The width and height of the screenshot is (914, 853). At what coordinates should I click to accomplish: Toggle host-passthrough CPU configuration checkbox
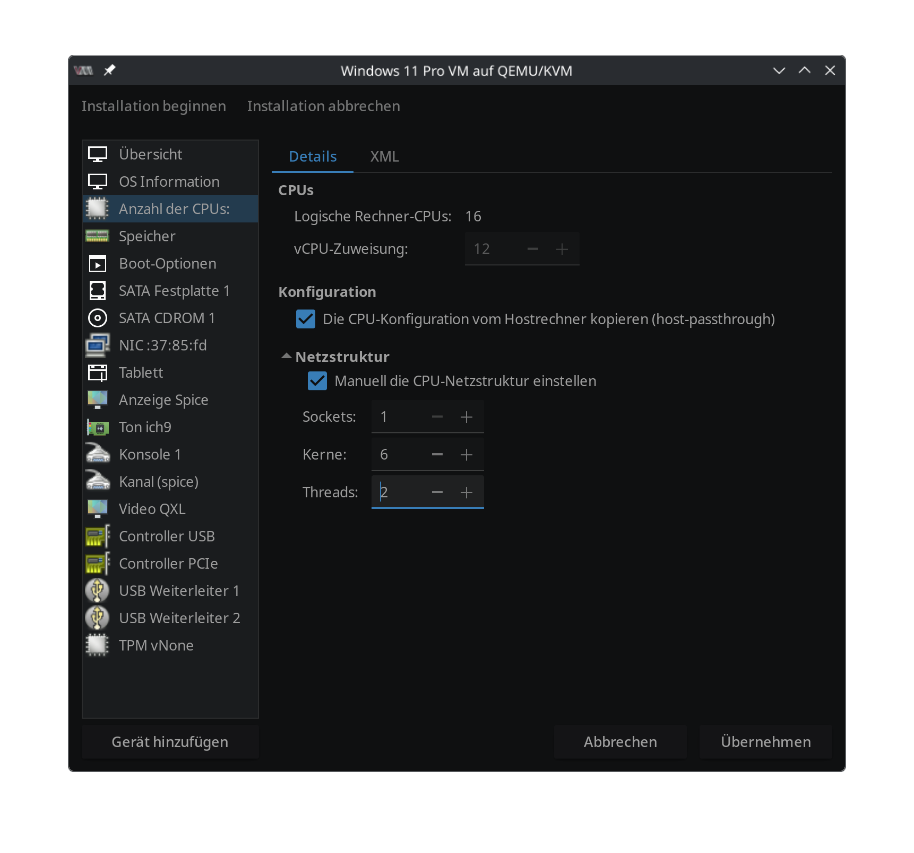(305, 319)
